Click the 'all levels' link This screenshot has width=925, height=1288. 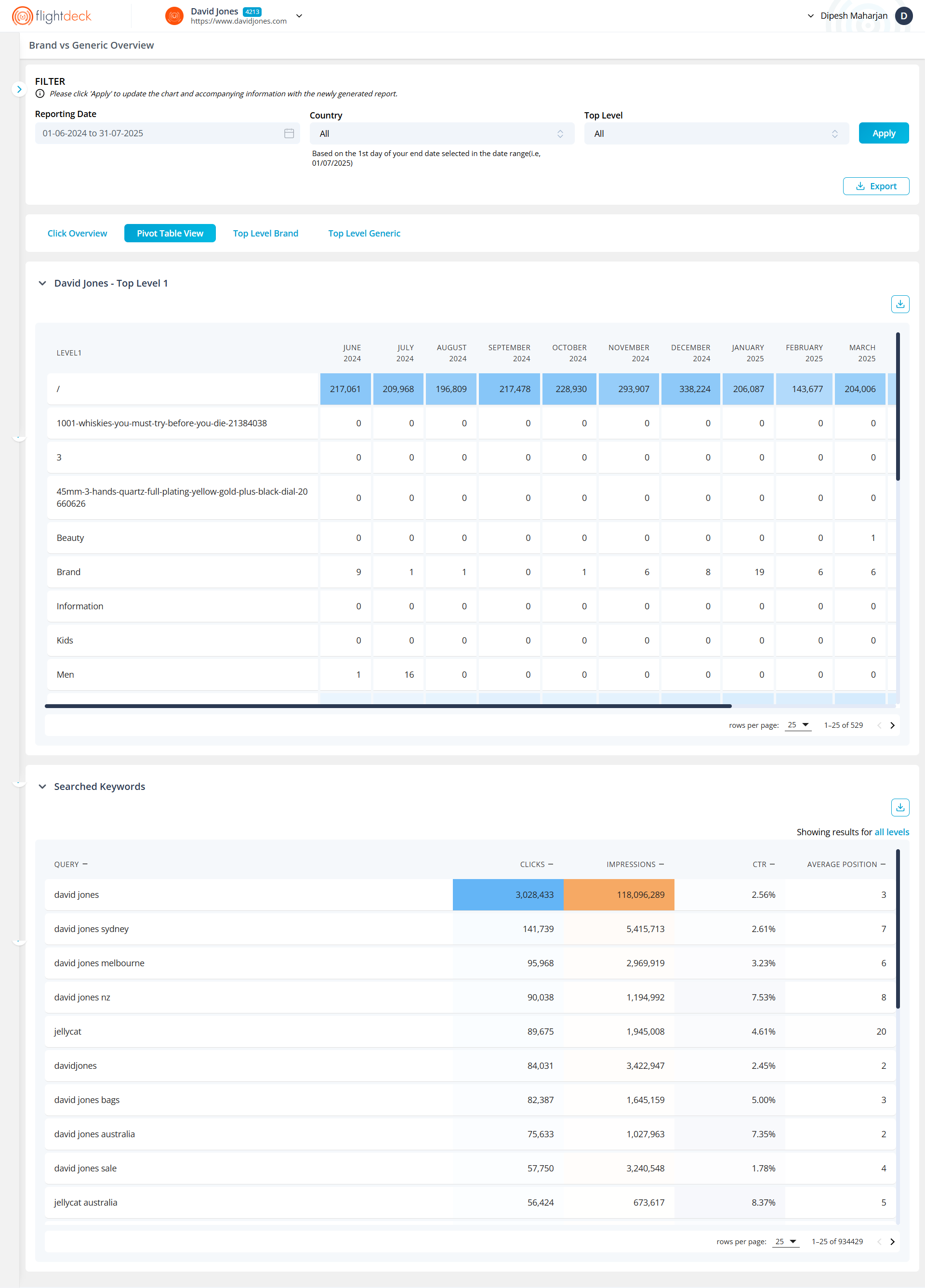pos(891,832)
